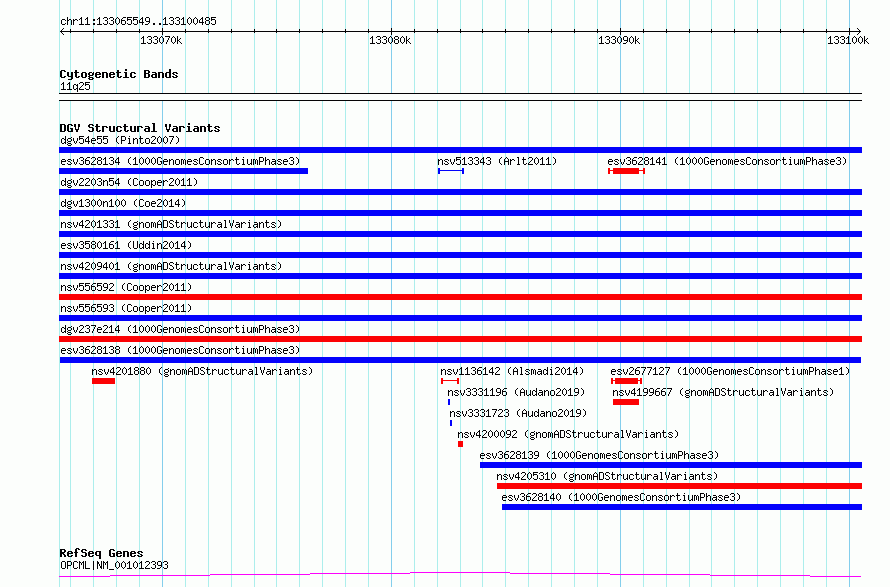890x587 pixels.
Task: Open nsv4205310 gnomAD variant label
Action: [x=607, y=476]
